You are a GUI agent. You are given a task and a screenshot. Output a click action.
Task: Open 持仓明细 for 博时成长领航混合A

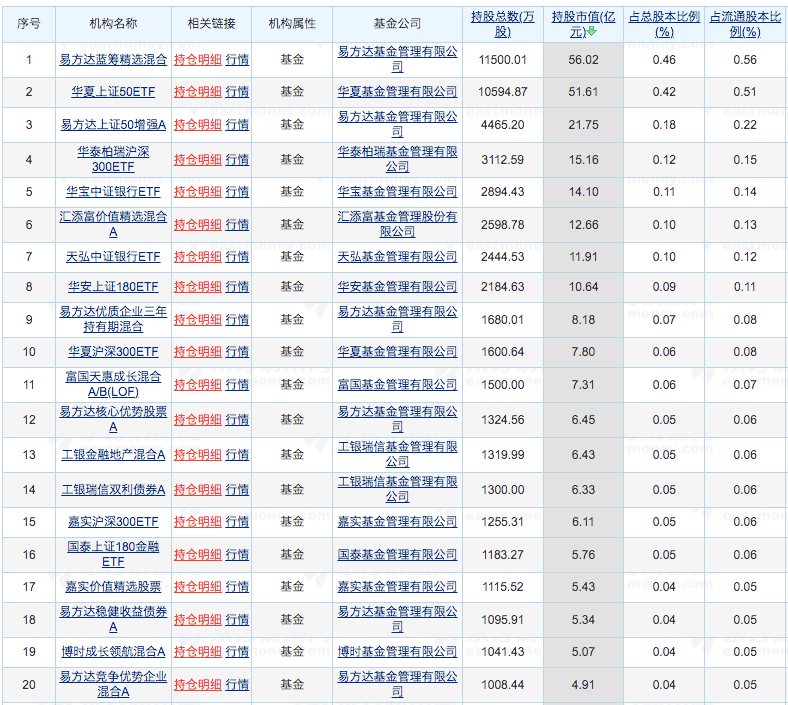[198, 652]
